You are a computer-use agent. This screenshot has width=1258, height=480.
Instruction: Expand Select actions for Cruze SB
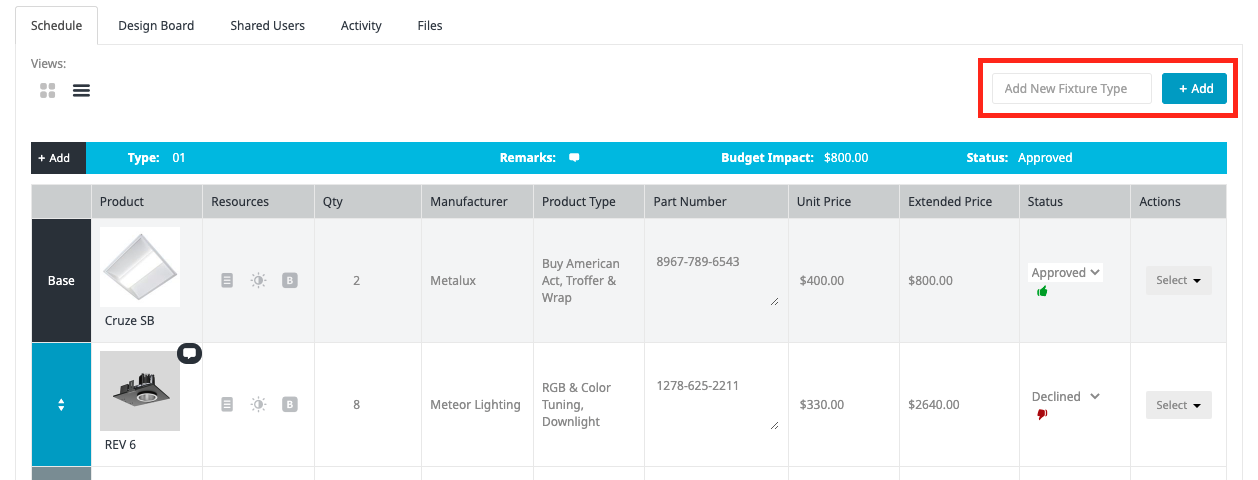(1178, 281)
